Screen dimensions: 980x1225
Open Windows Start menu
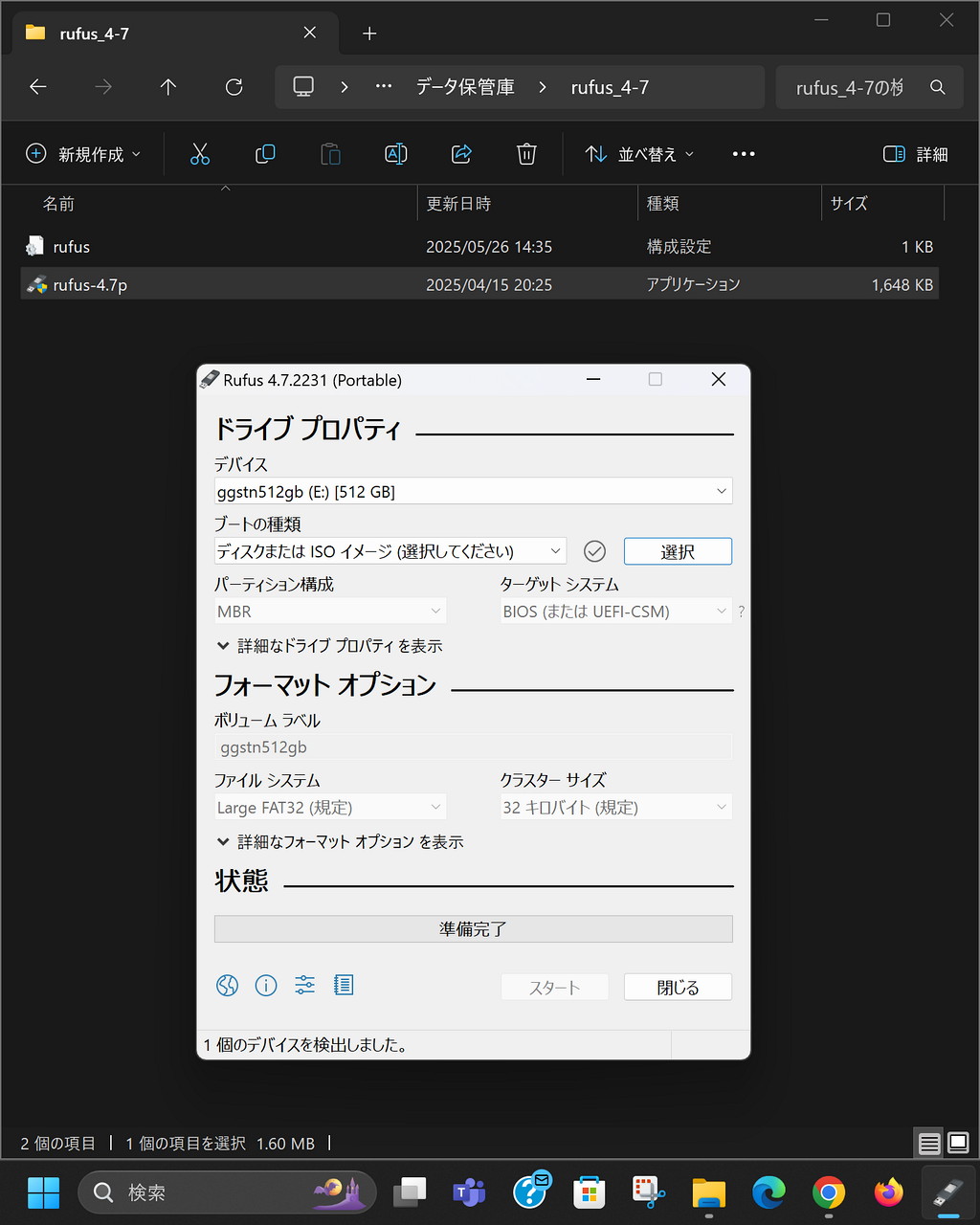click(43, 1192)
